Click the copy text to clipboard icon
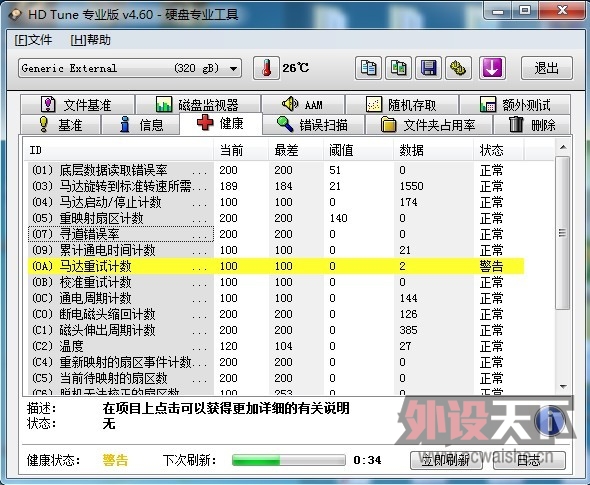The width and height of the screenshot is (590, 485). [368, 68]
